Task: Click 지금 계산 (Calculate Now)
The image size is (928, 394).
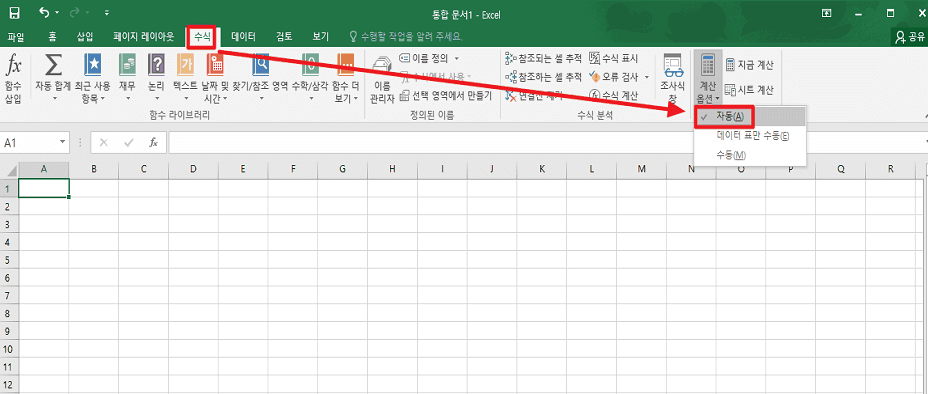Action: (749, 64)
